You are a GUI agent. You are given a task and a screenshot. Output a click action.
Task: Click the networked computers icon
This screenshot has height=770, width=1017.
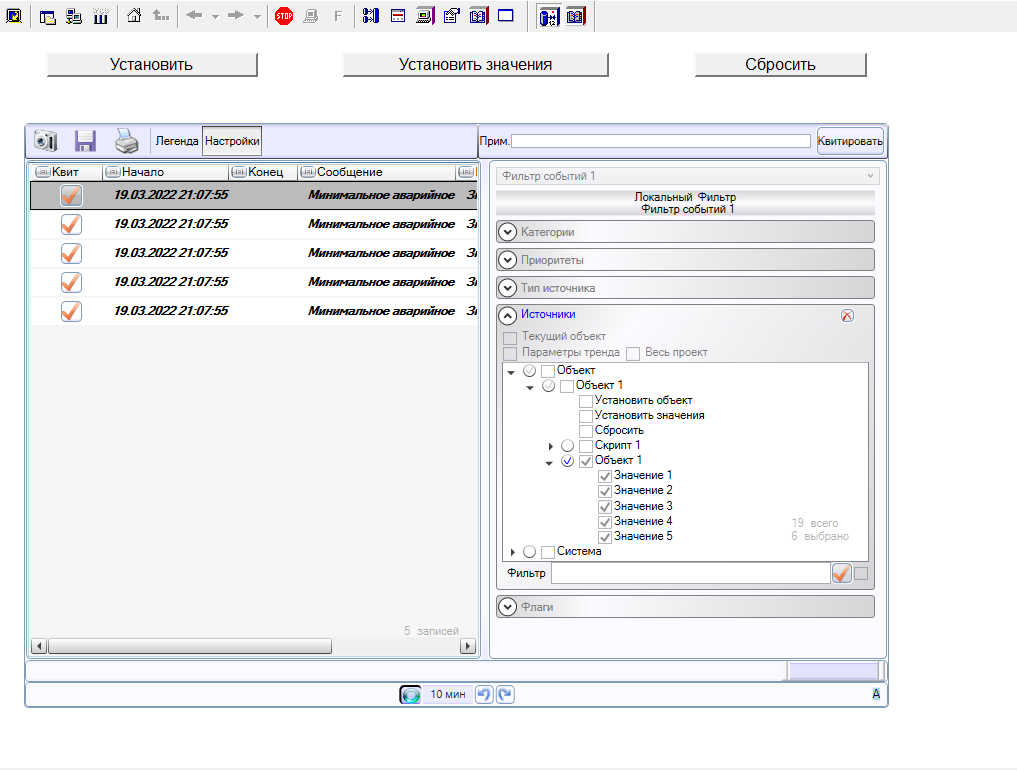(74, 16)
